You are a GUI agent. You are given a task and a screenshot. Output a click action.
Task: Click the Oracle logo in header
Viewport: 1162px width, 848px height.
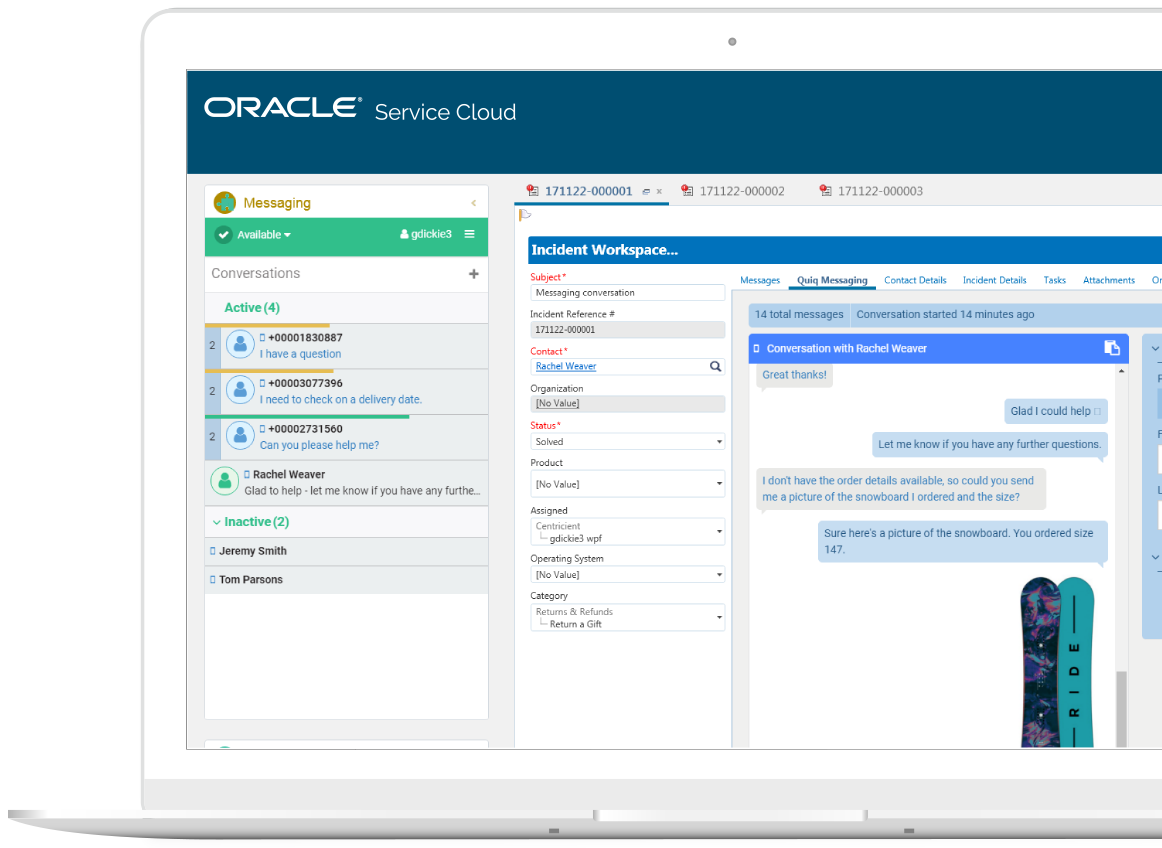pos(283,107)
